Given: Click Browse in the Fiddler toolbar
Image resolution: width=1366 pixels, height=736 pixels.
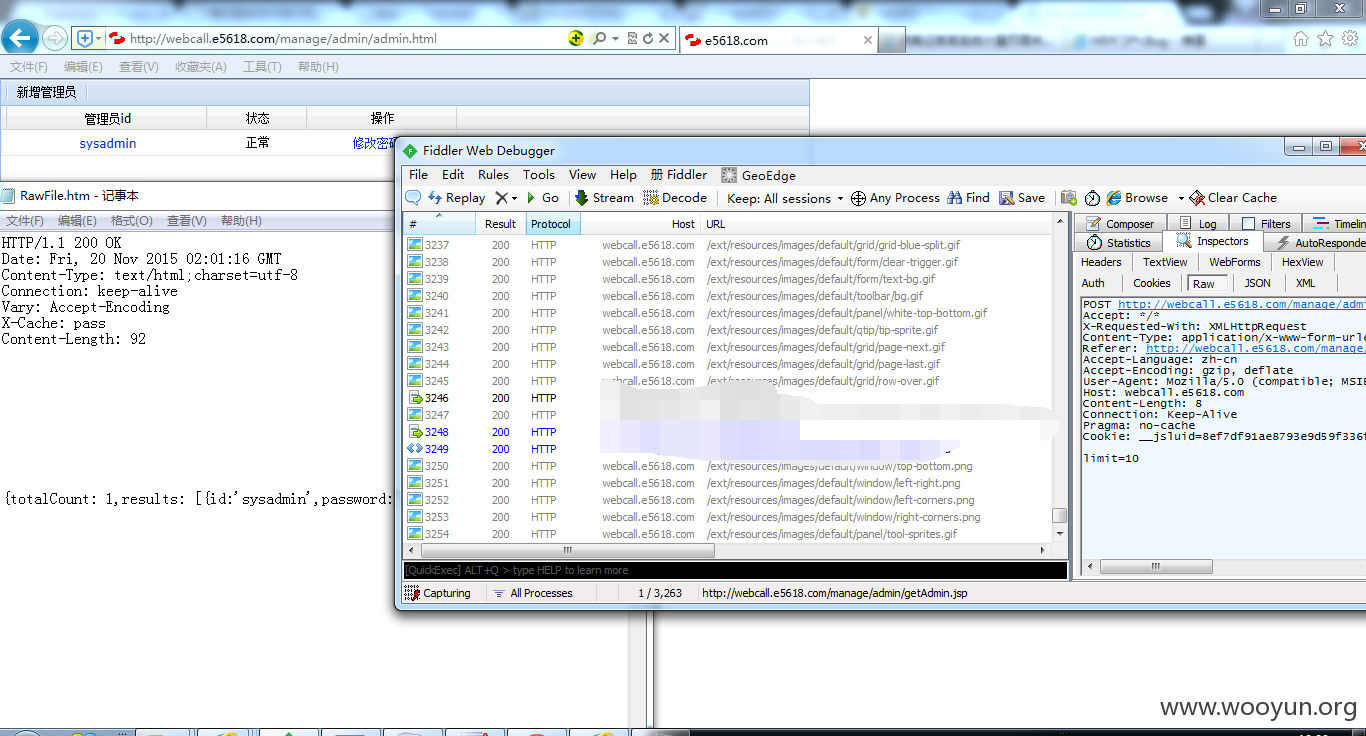Looking at the screenshot, I should point(1137,198).
